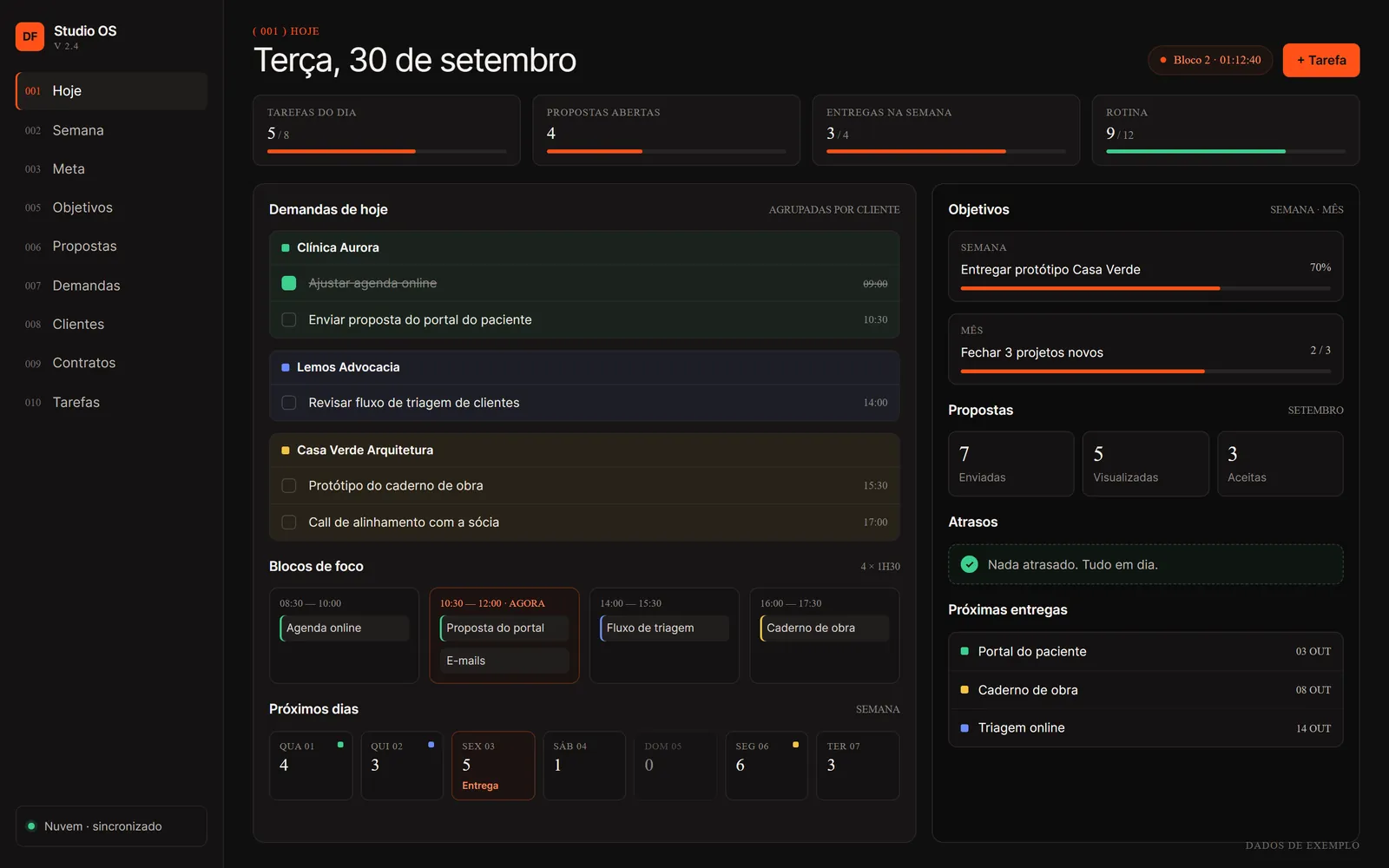Open the Aceitas proposals card
Viewport: 1389px width, 868px height.
pos(1280,464)
